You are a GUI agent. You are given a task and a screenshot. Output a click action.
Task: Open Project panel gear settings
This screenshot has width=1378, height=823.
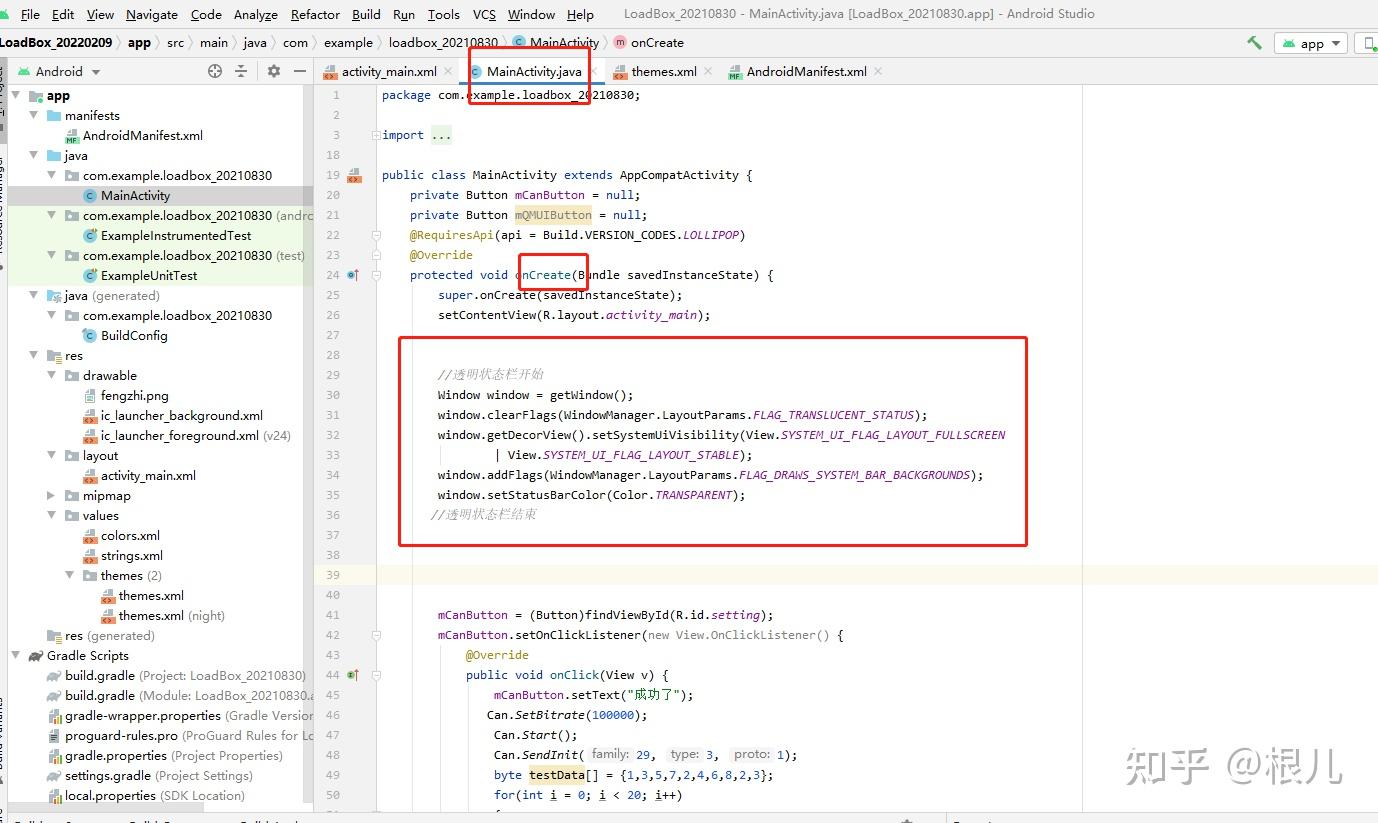click(273, 71)
